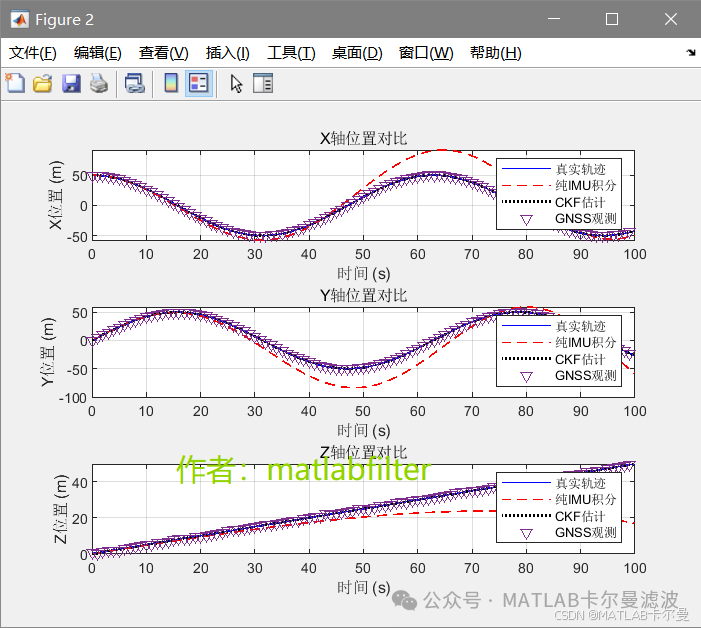Select the Edit Plot arrow tool

(236, 84)
